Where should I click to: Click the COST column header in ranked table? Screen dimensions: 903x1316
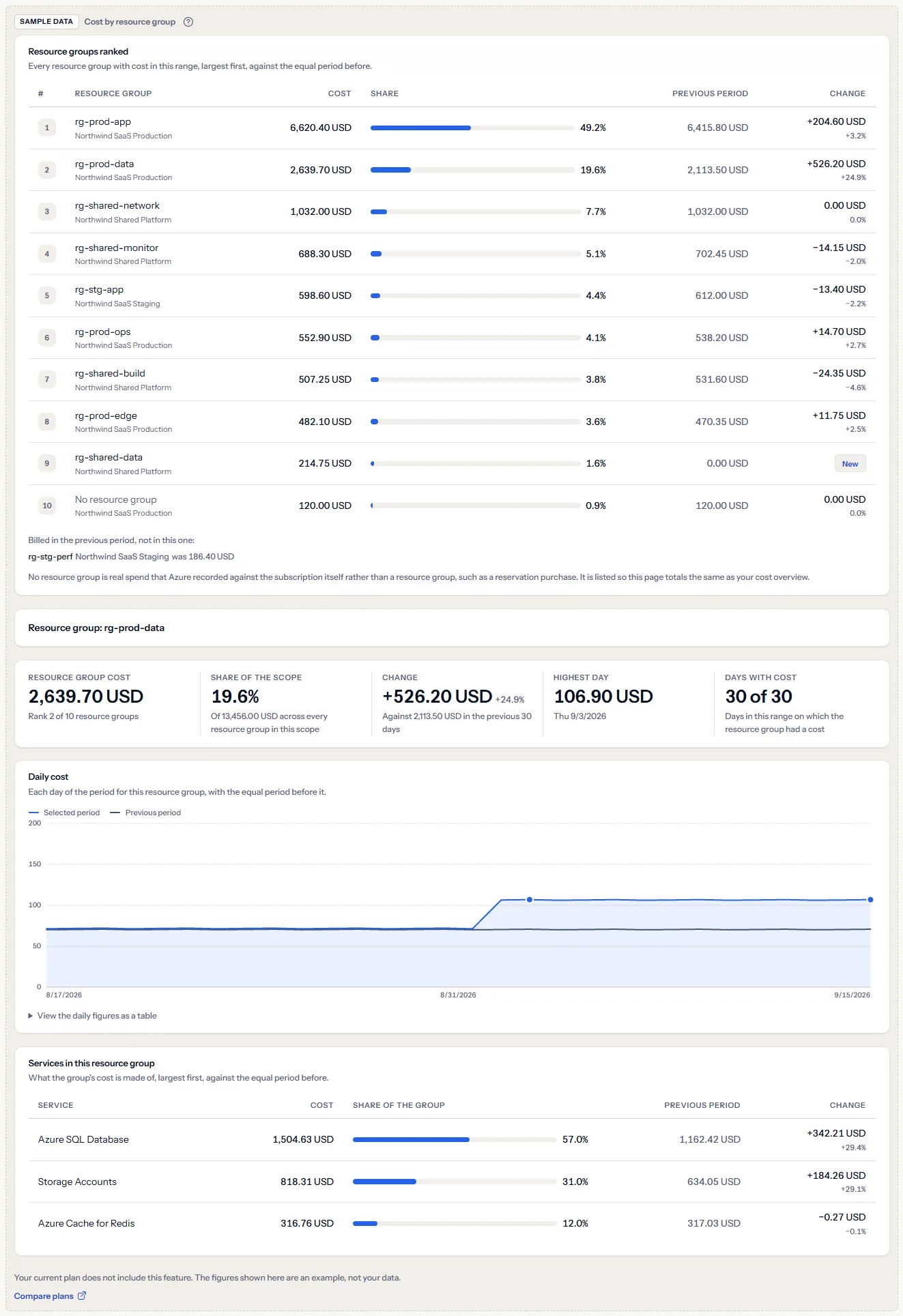tap(339, 93)
